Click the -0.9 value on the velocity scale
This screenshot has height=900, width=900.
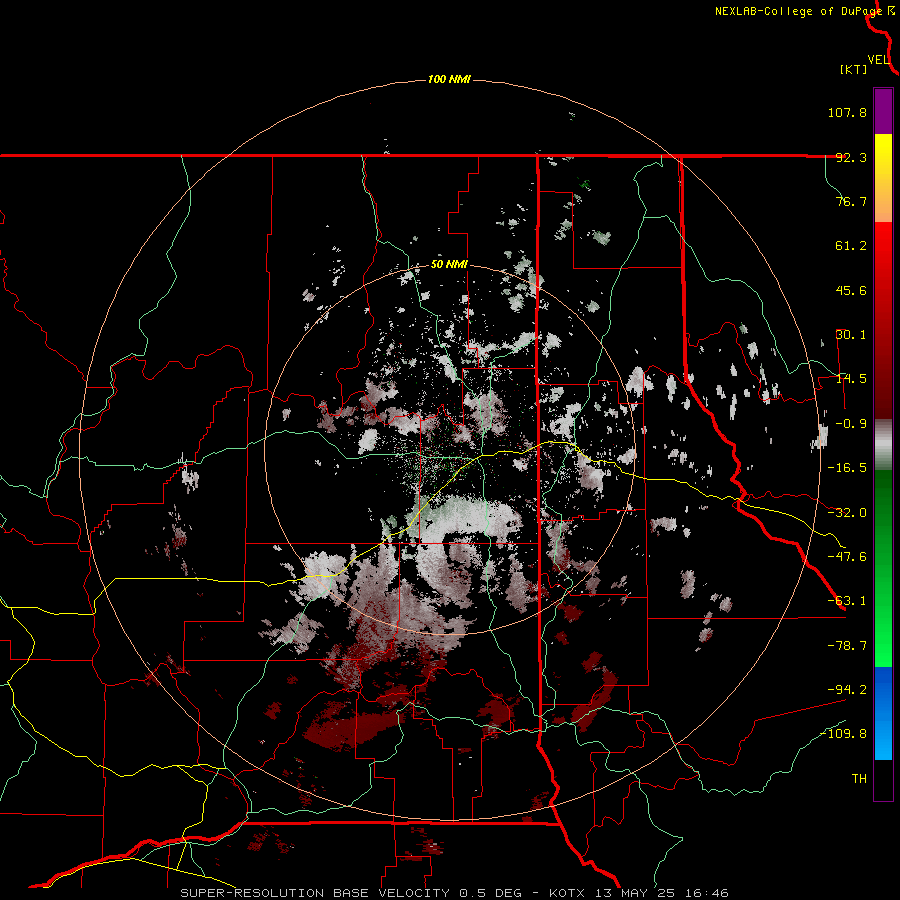851,424
